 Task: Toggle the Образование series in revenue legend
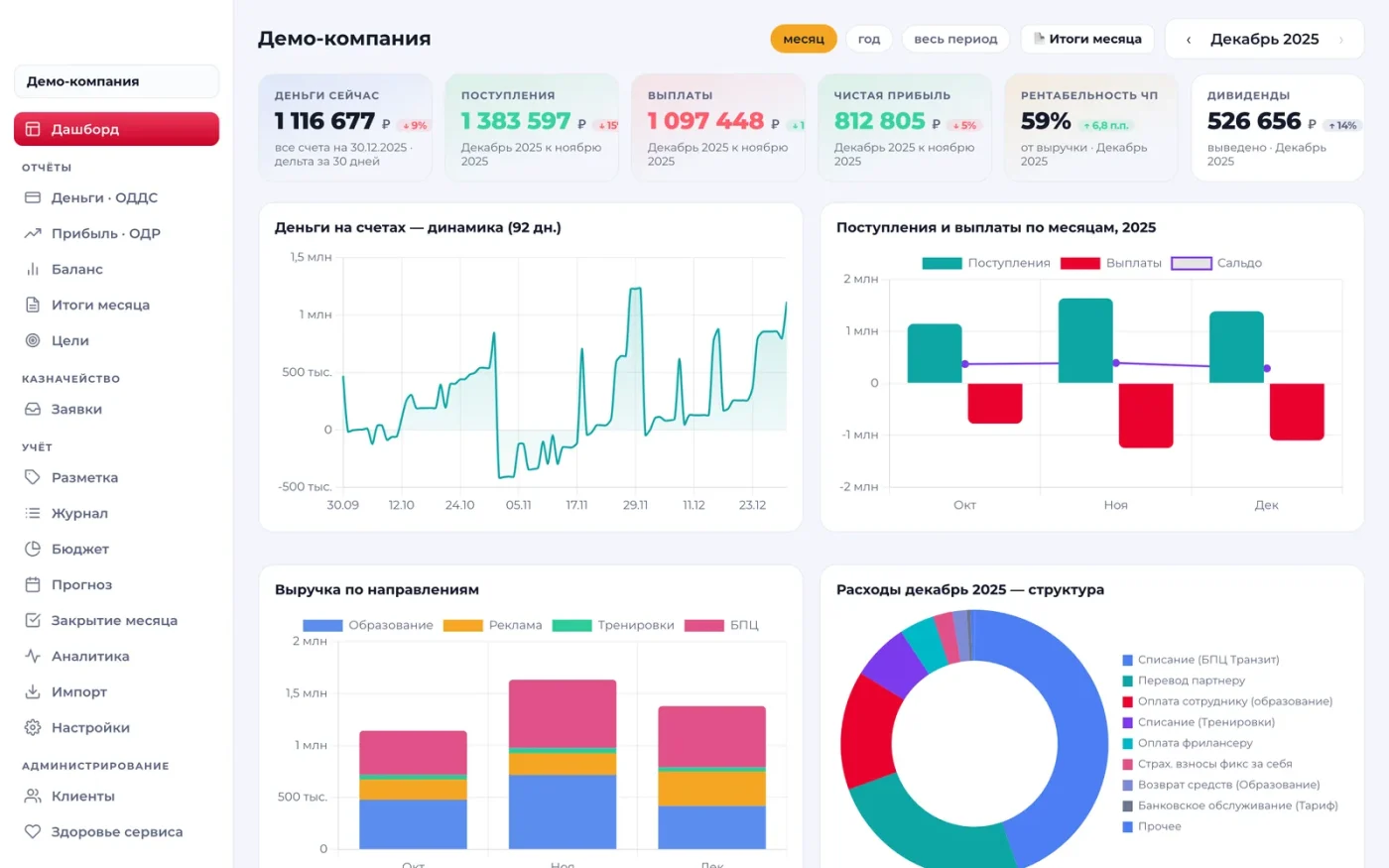[368, 625]
